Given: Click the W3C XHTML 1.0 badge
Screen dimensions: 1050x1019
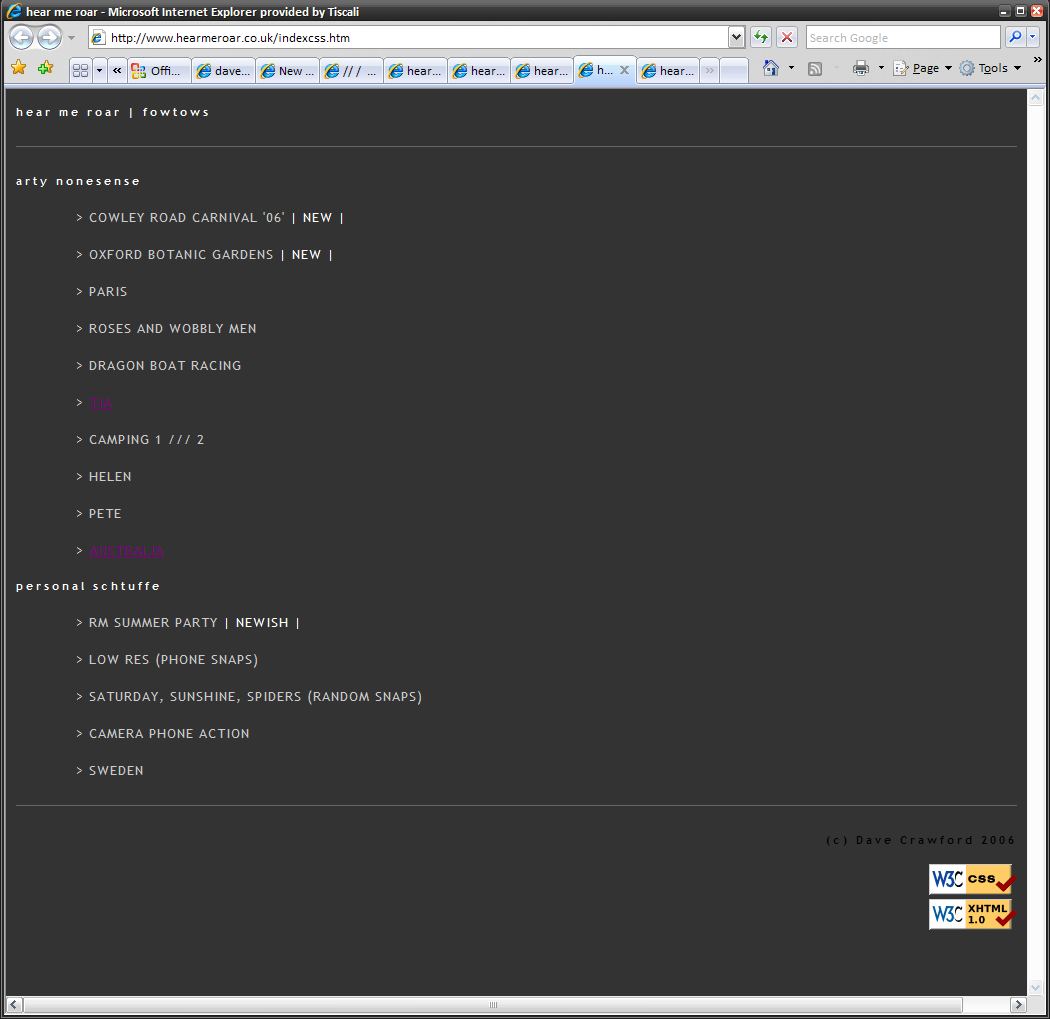Looking at the screenshot, I should (x=971, y=914).
